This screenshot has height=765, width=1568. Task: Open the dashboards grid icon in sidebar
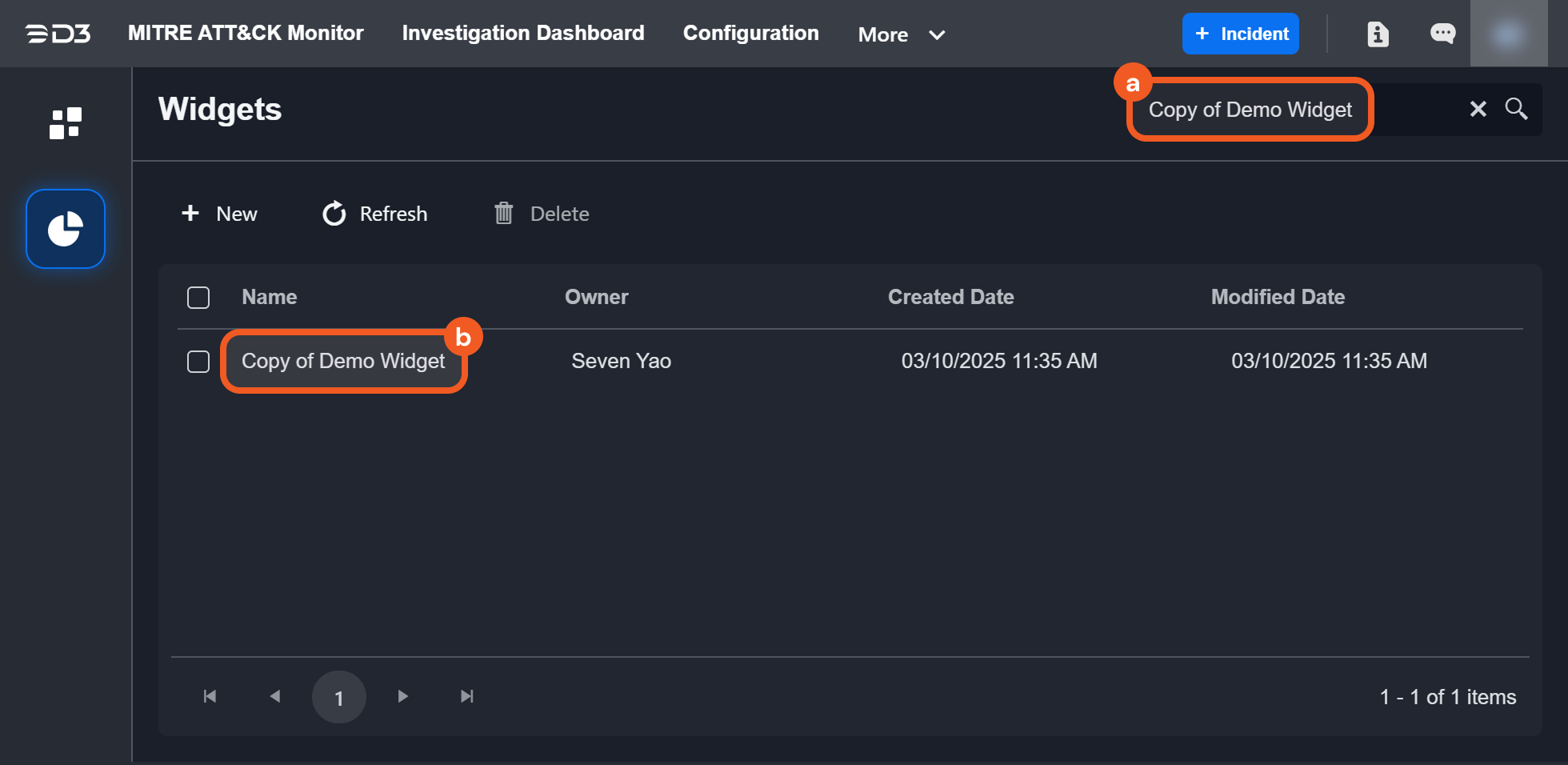tap(66, 123)
